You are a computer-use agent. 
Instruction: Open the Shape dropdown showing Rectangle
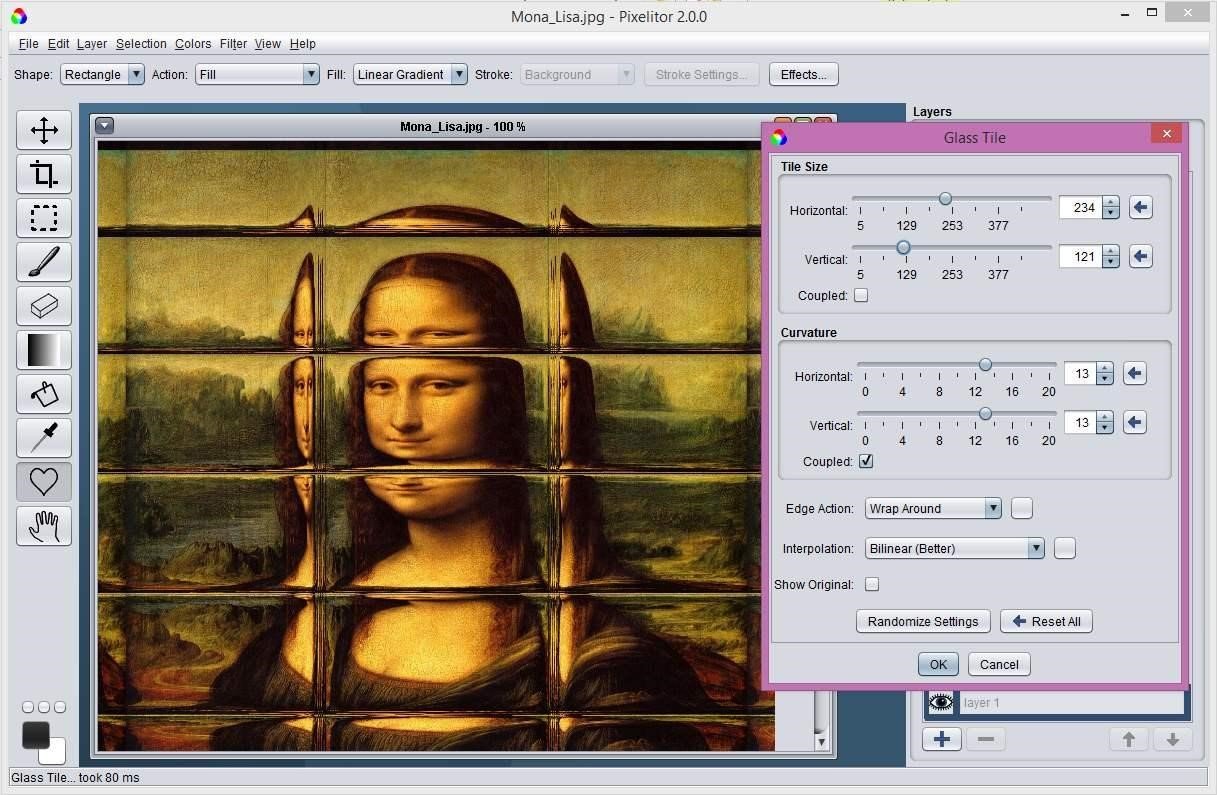pyautogui.click(x=102, y=74)
